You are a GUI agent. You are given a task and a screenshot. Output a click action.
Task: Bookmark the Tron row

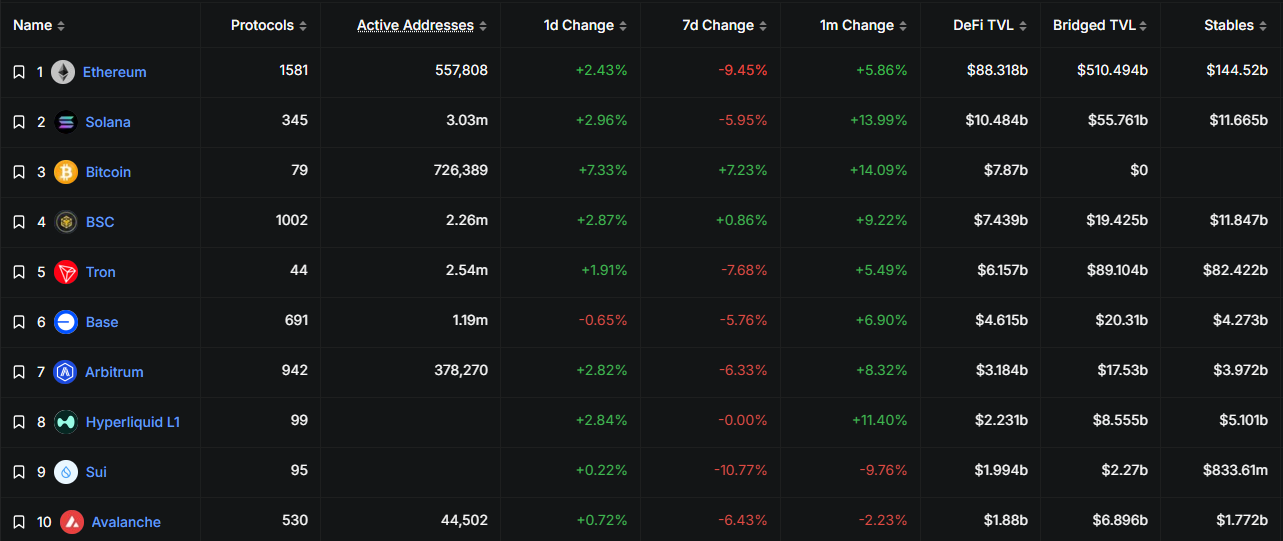point(18,272)
